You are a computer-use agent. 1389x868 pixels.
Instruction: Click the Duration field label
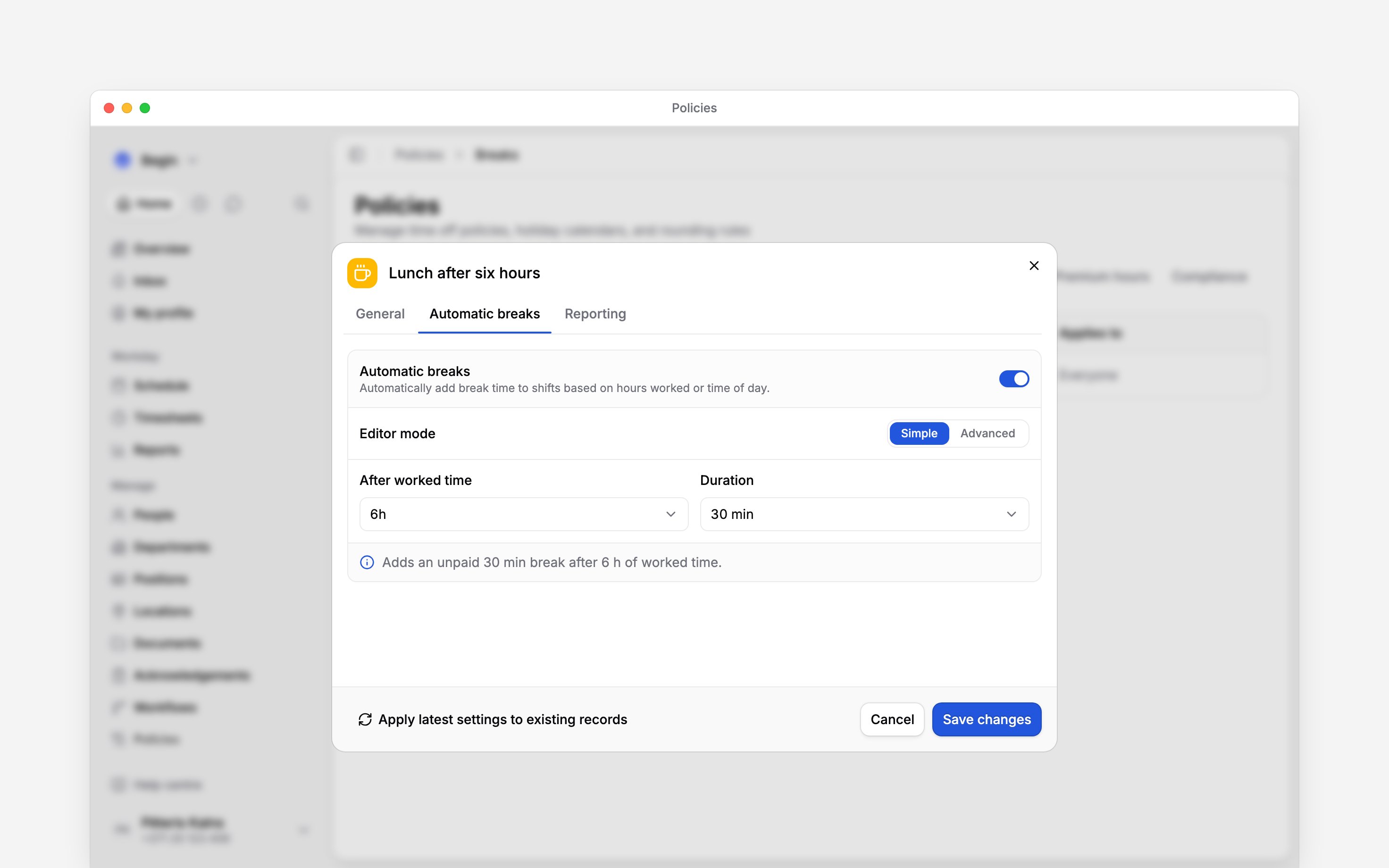coord(727,480)
